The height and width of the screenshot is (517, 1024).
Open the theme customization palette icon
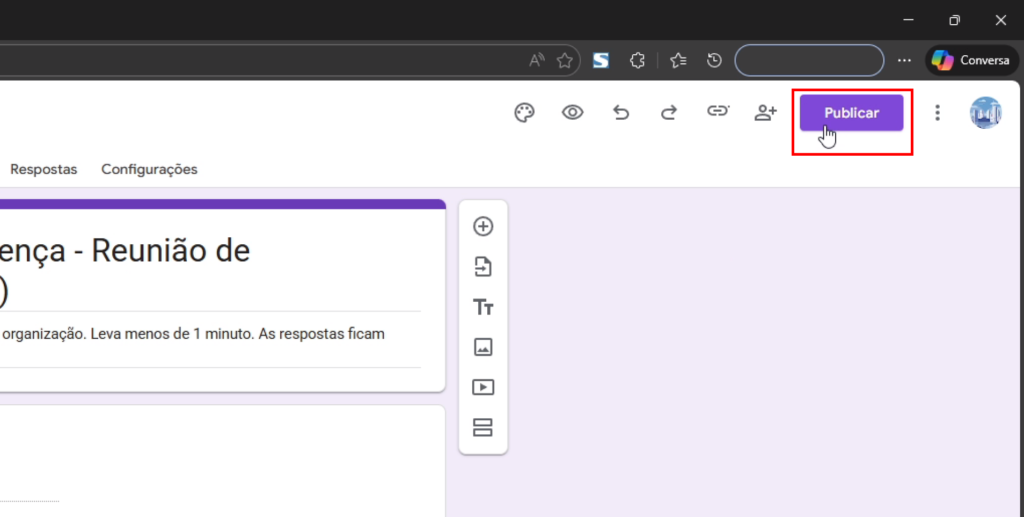pyautogui.click(x=524, y=113)
